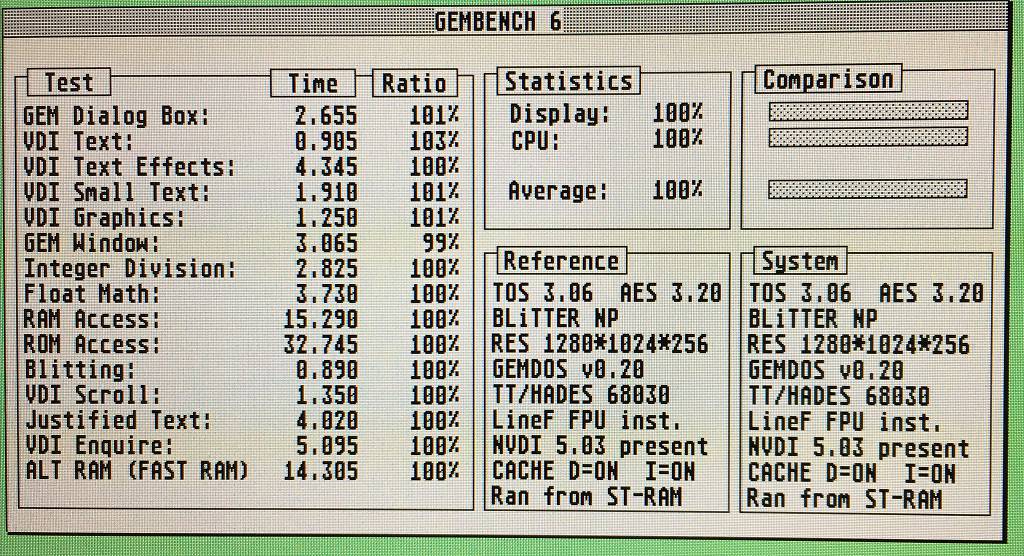The height and width of the screenshot is (556, 1024).
Task: Click the 1.910 time value
Action: click(x=326, y=193)
